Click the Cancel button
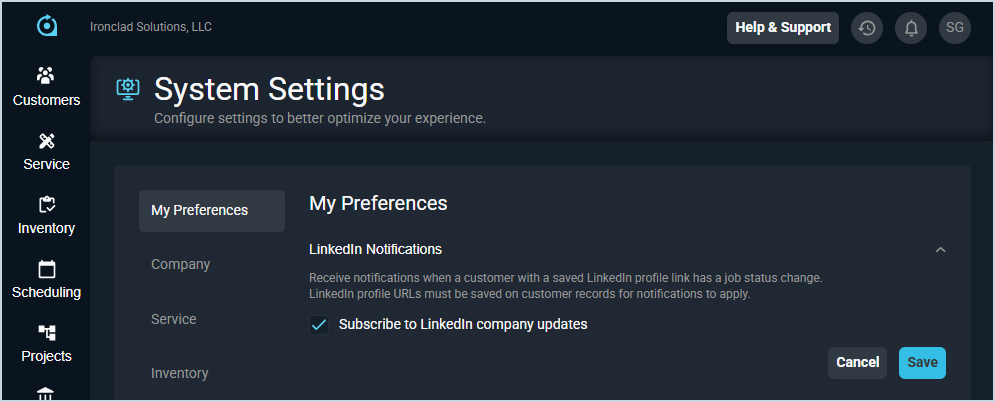The image size is (995, 402). tap(857, 362)
